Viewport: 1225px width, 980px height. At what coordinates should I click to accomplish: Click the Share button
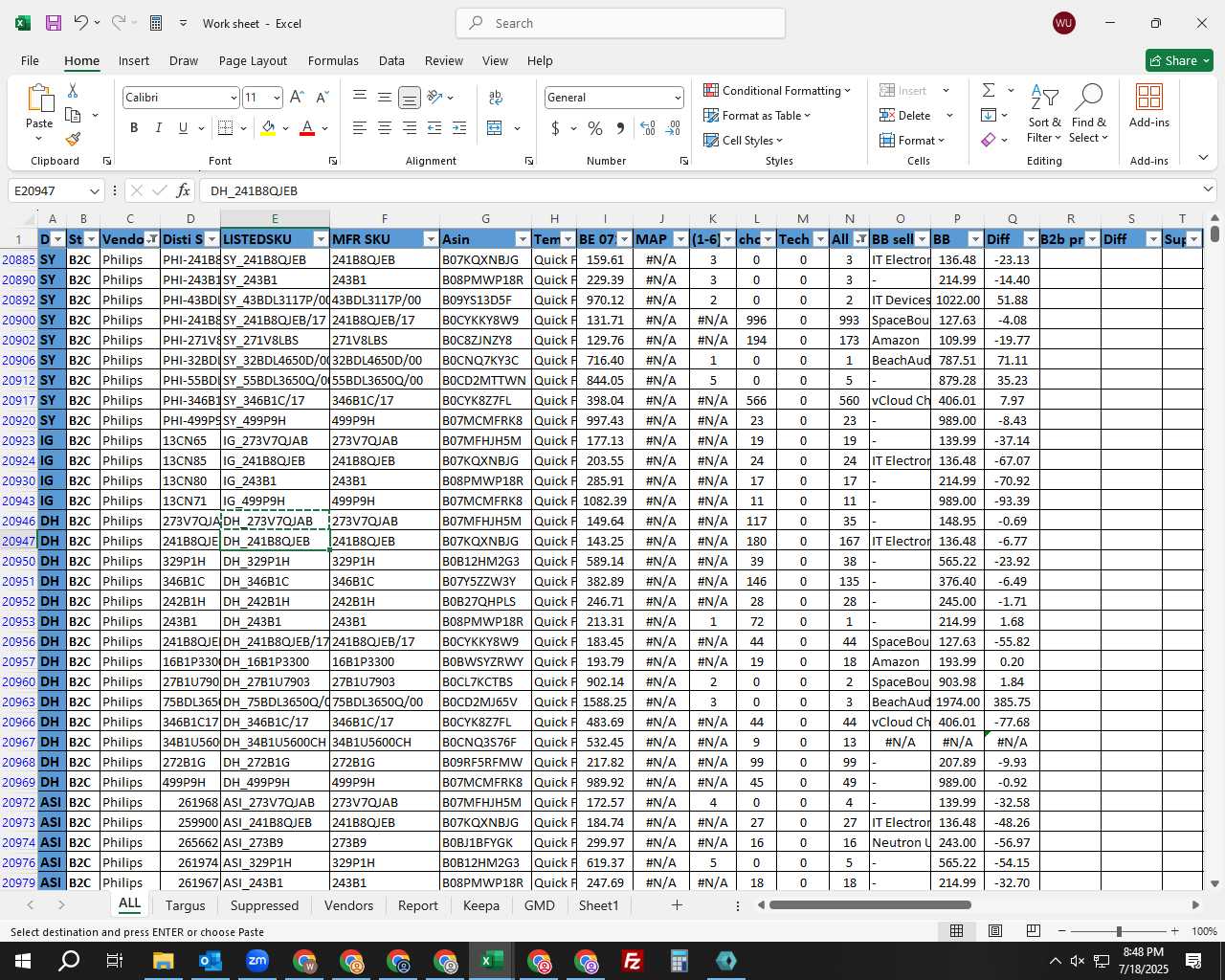tap(1180, 60)
